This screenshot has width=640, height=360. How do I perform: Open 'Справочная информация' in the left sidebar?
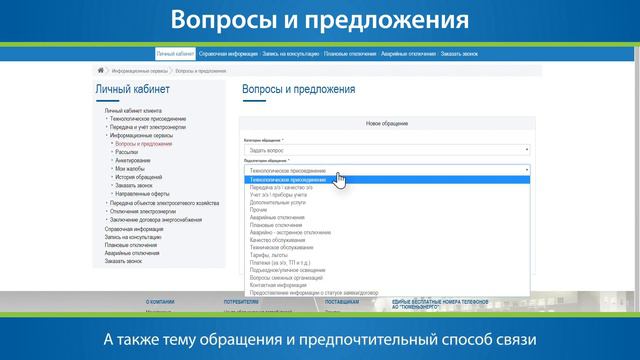click(x=134, y=229)
